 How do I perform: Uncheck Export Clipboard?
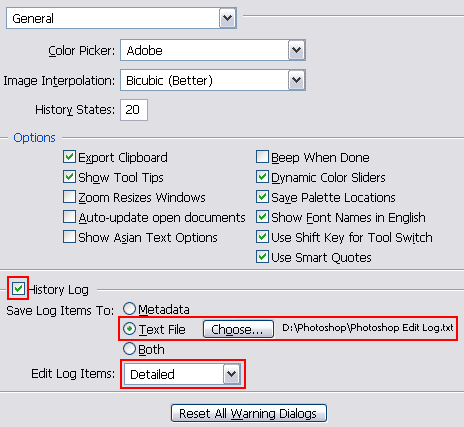(69, 157)
